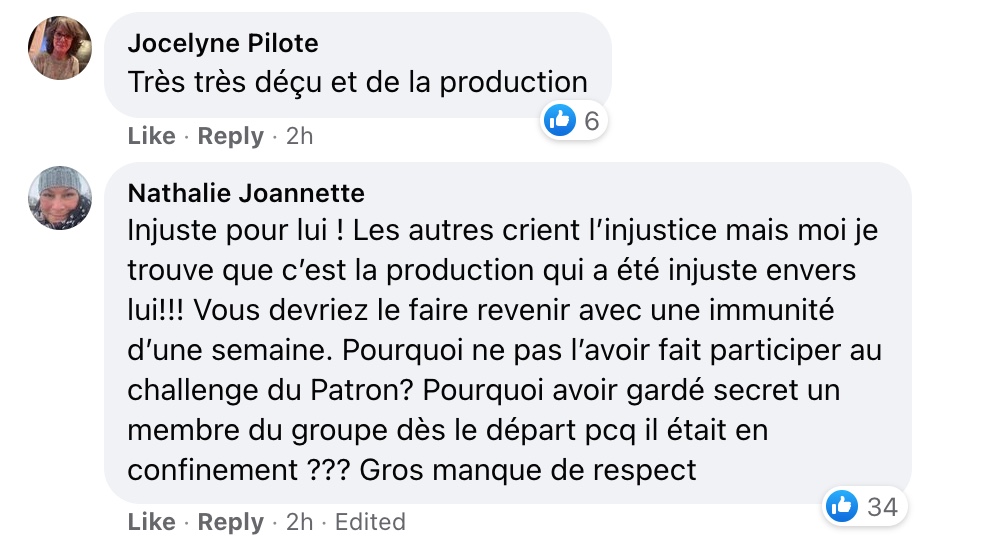Click the "Injuste pour lui" comment line
The width and height of the screenshot is (988, 538).
coord(502,230)
